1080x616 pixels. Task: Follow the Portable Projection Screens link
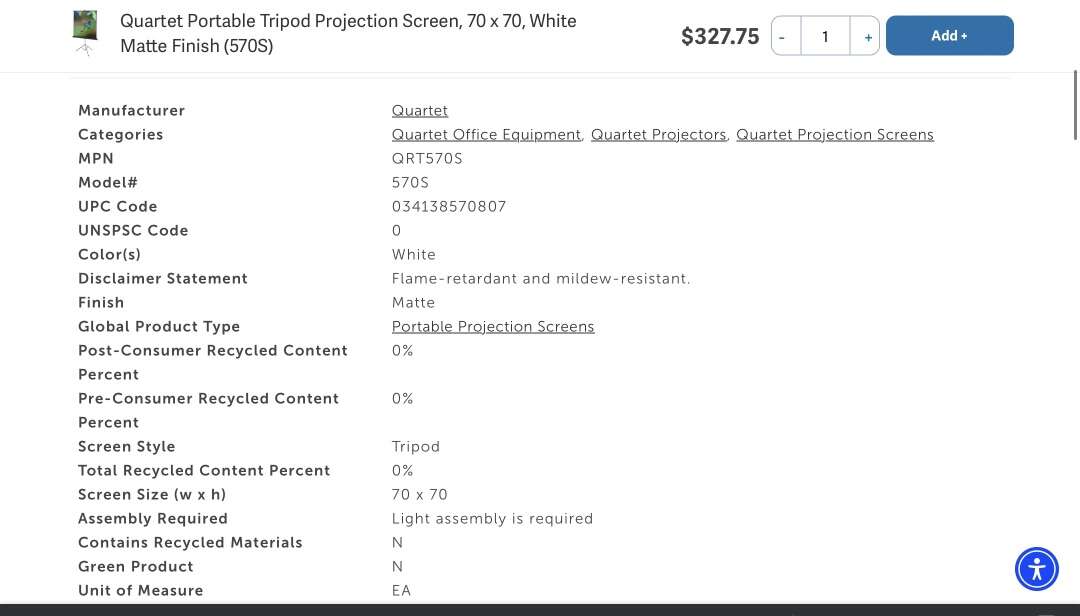(x=493, y=326)
